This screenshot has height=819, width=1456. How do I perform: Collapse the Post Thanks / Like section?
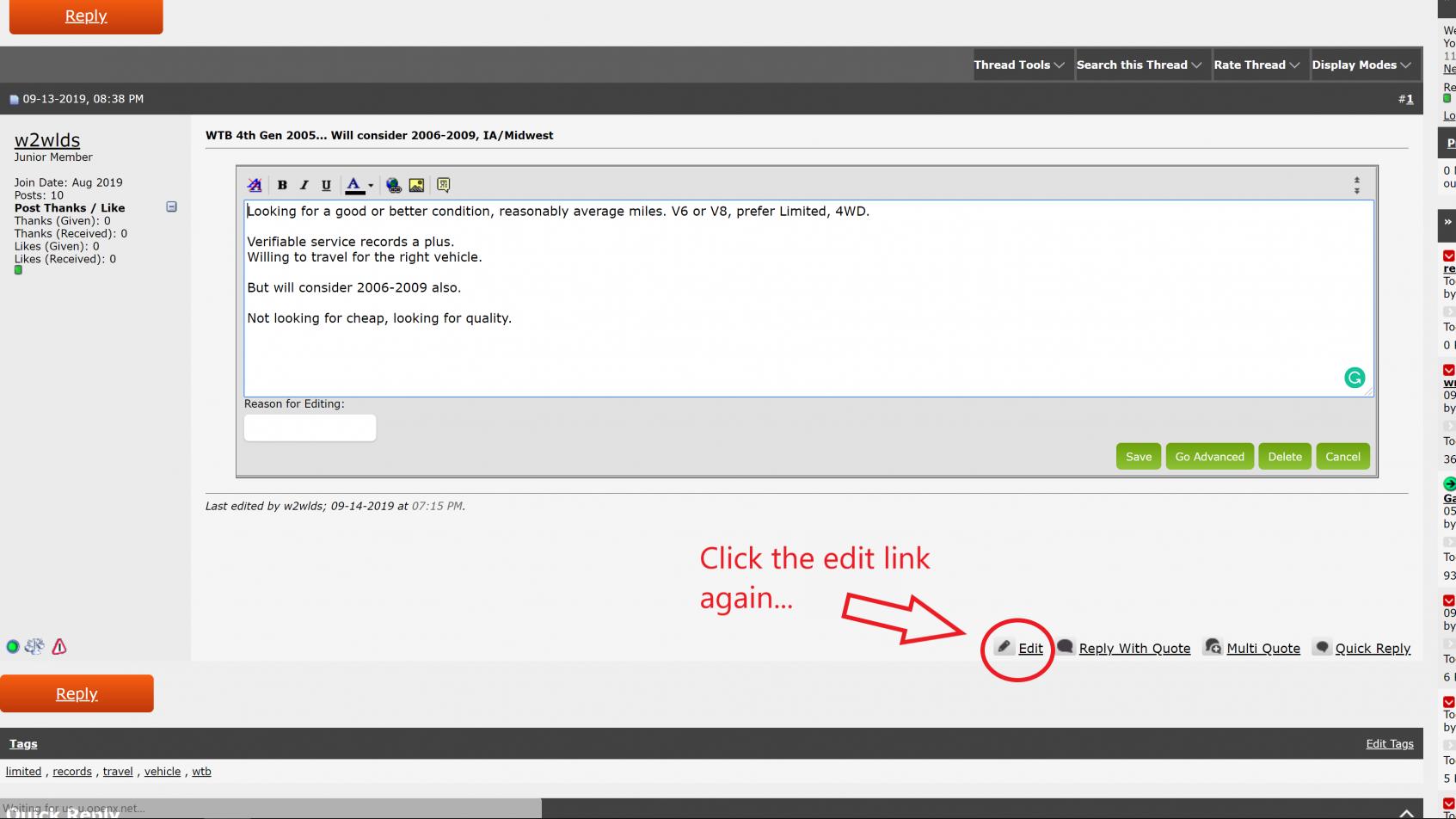coord(171,206)
